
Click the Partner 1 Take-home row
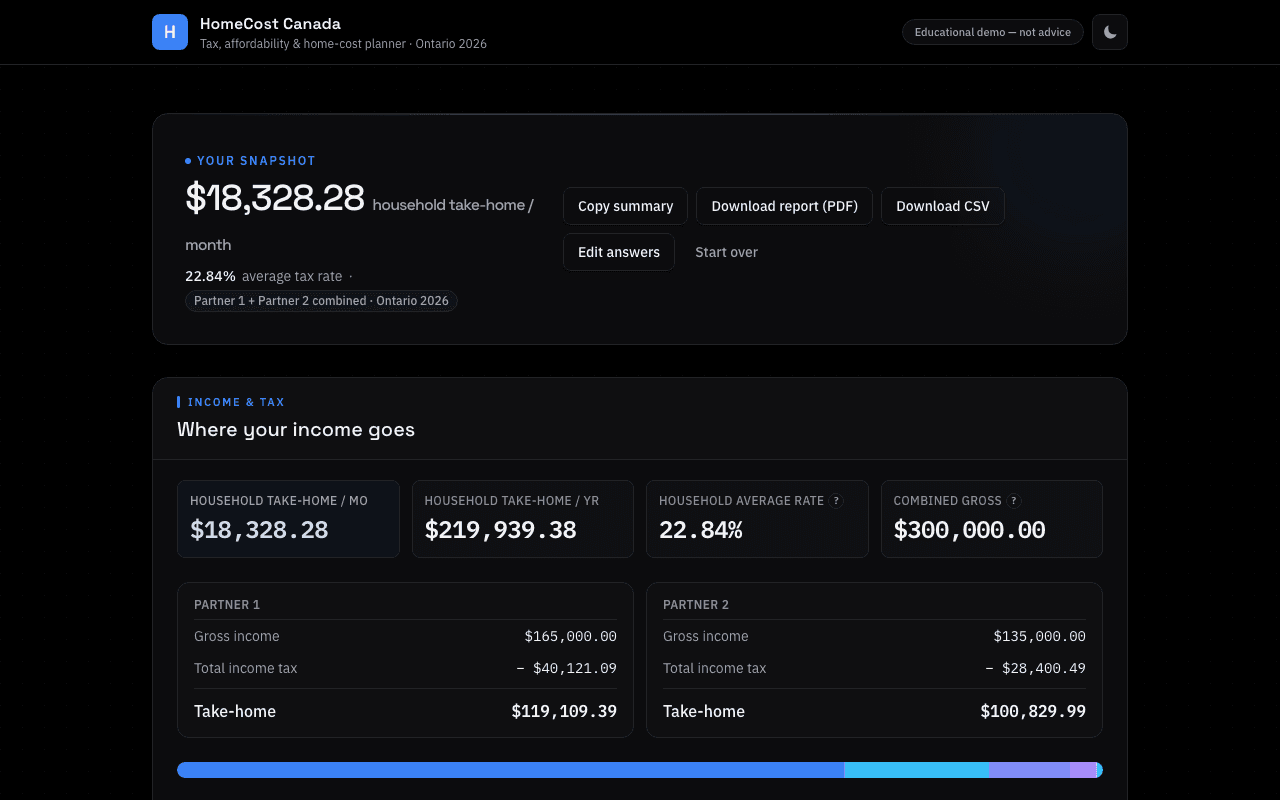tap(405, 711)
